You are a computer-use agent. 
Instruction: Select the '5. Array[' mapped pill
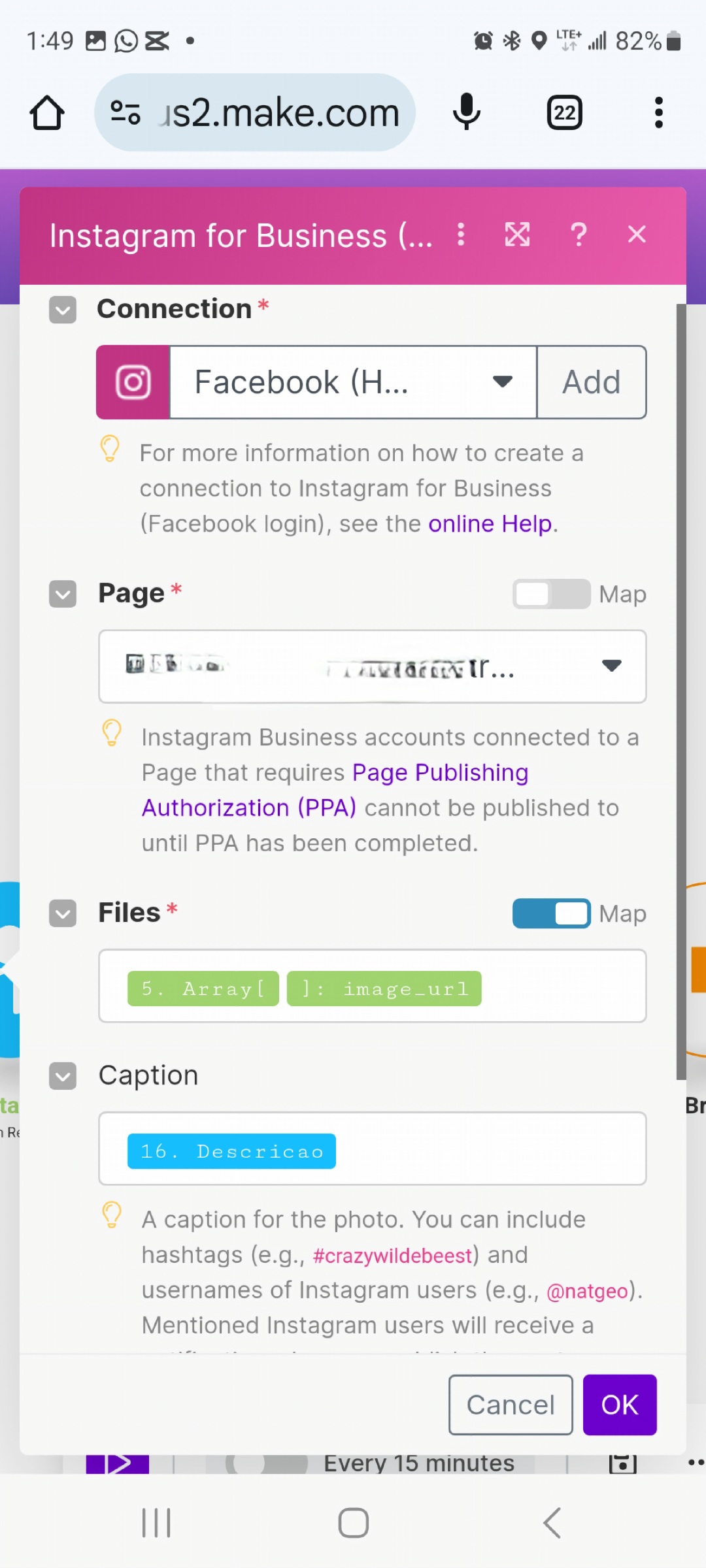tap(203, 988)
